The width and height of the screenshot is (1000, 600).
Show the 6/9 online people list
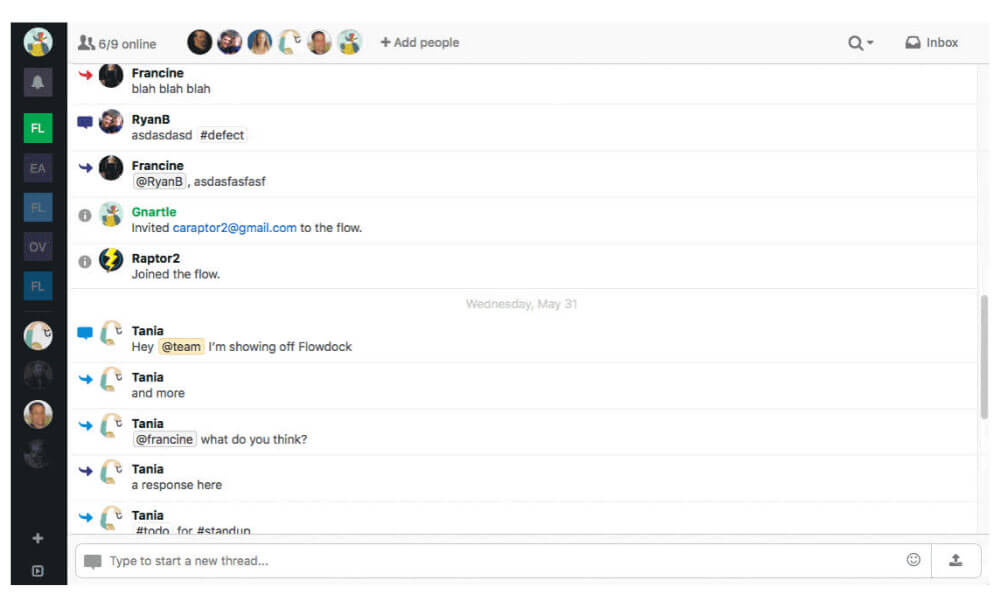pyautogui.click(x=117, y=43)
